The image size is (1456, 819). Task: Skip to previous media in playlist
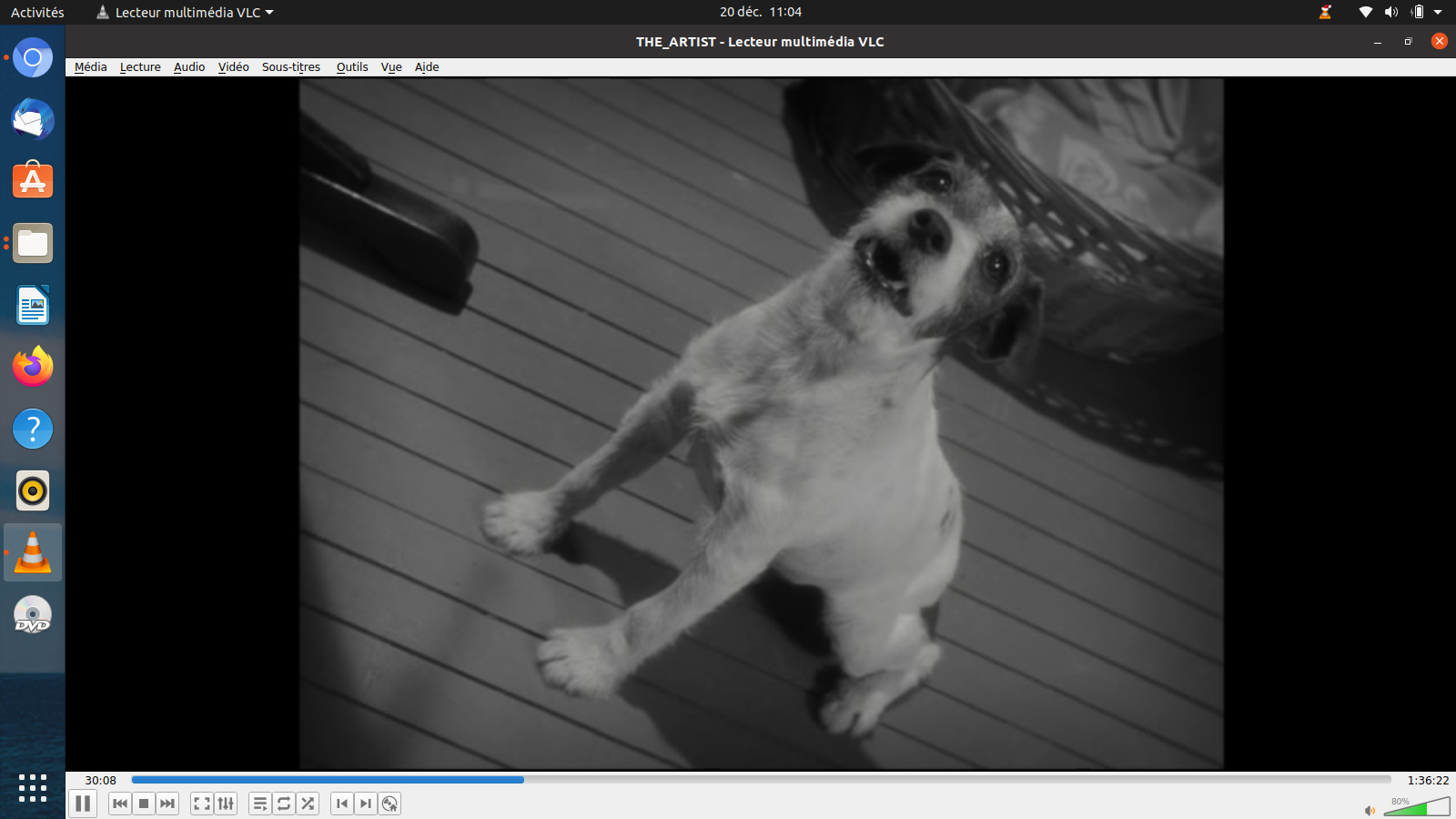(120, 804)
